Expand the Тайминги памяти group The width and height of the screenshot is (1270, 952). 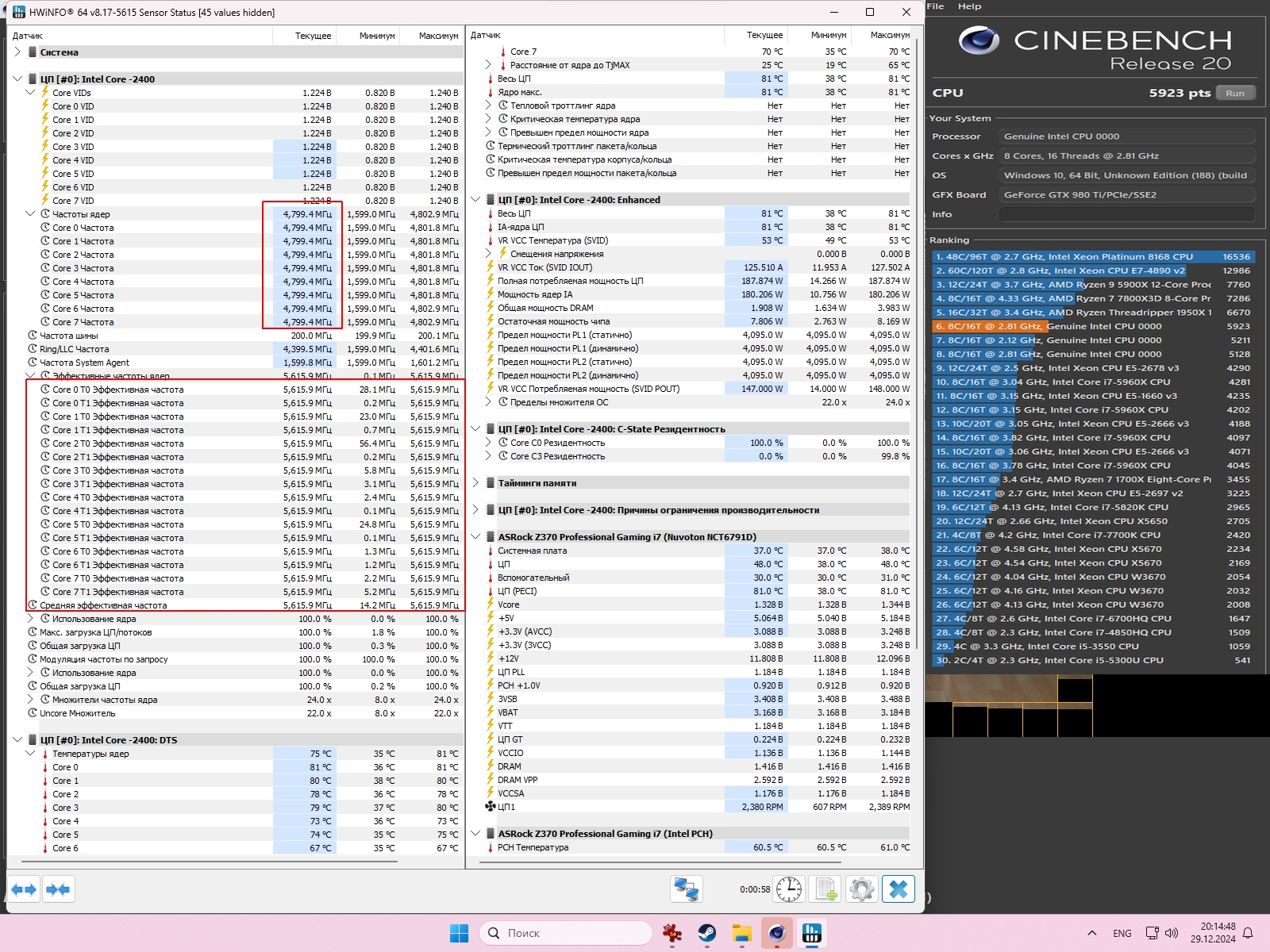475,483
